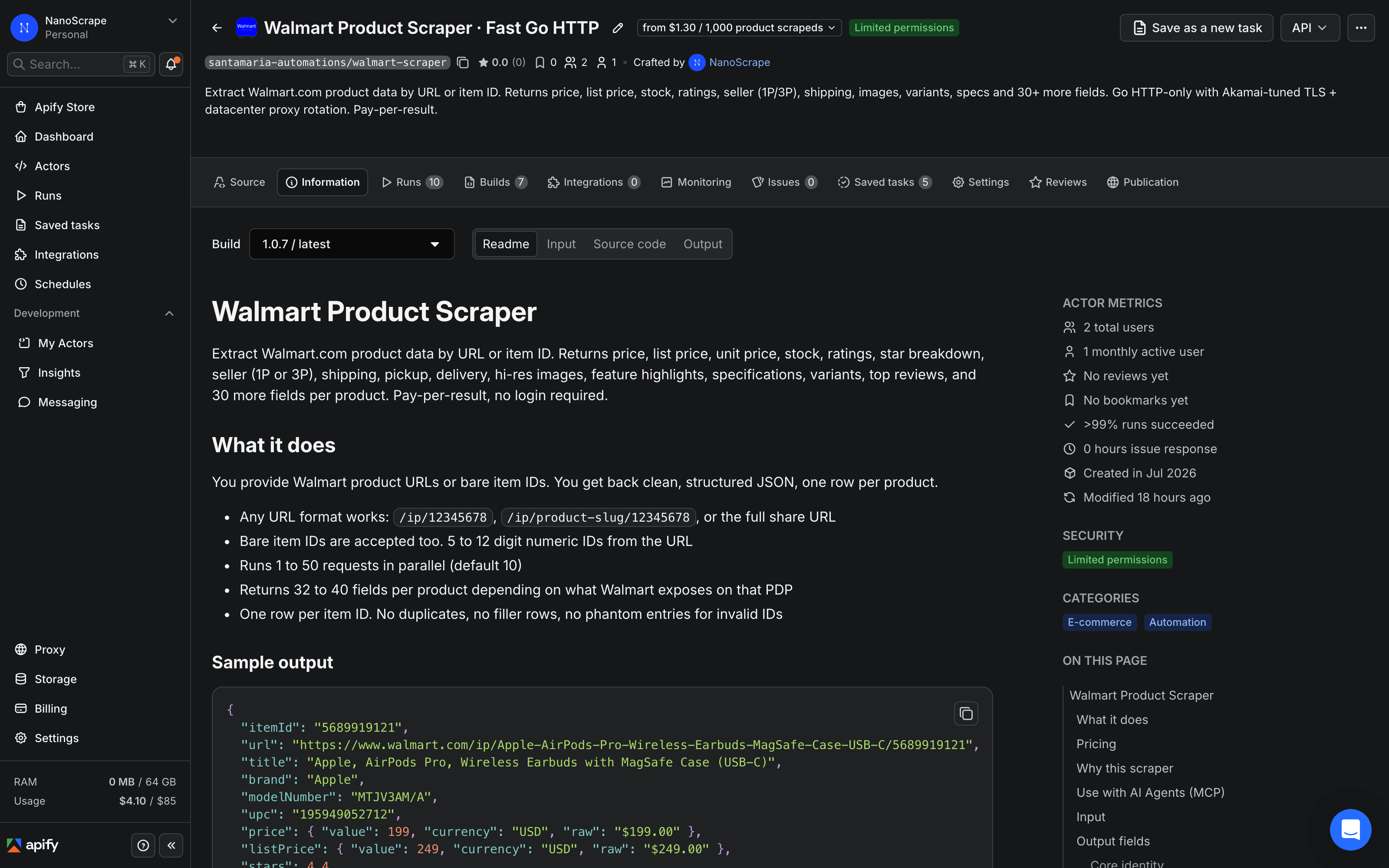The image size is (1389, 868).
Task: Copy the actor path santamaria-automations/walmart-scraper
Action: tap(463, 62)
